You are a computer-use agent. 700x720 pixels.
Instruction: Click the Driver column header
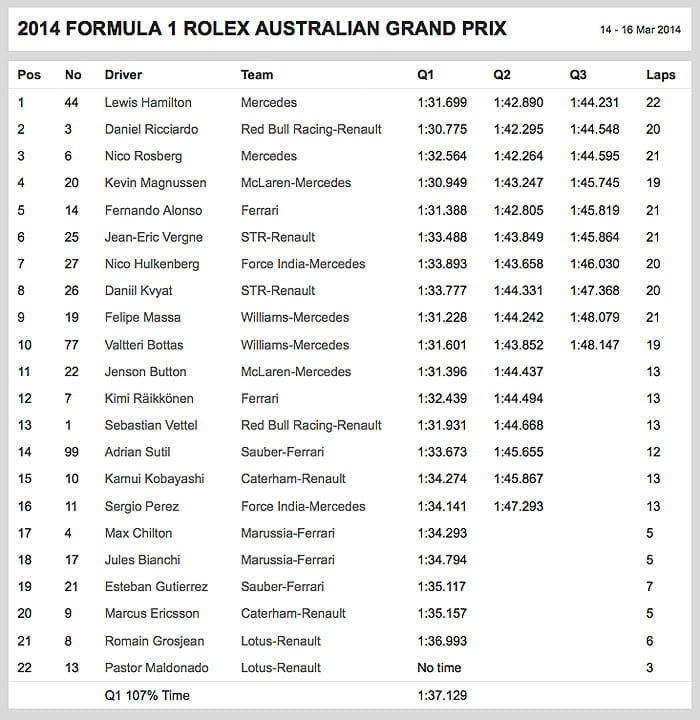click(x=123, y=75)
